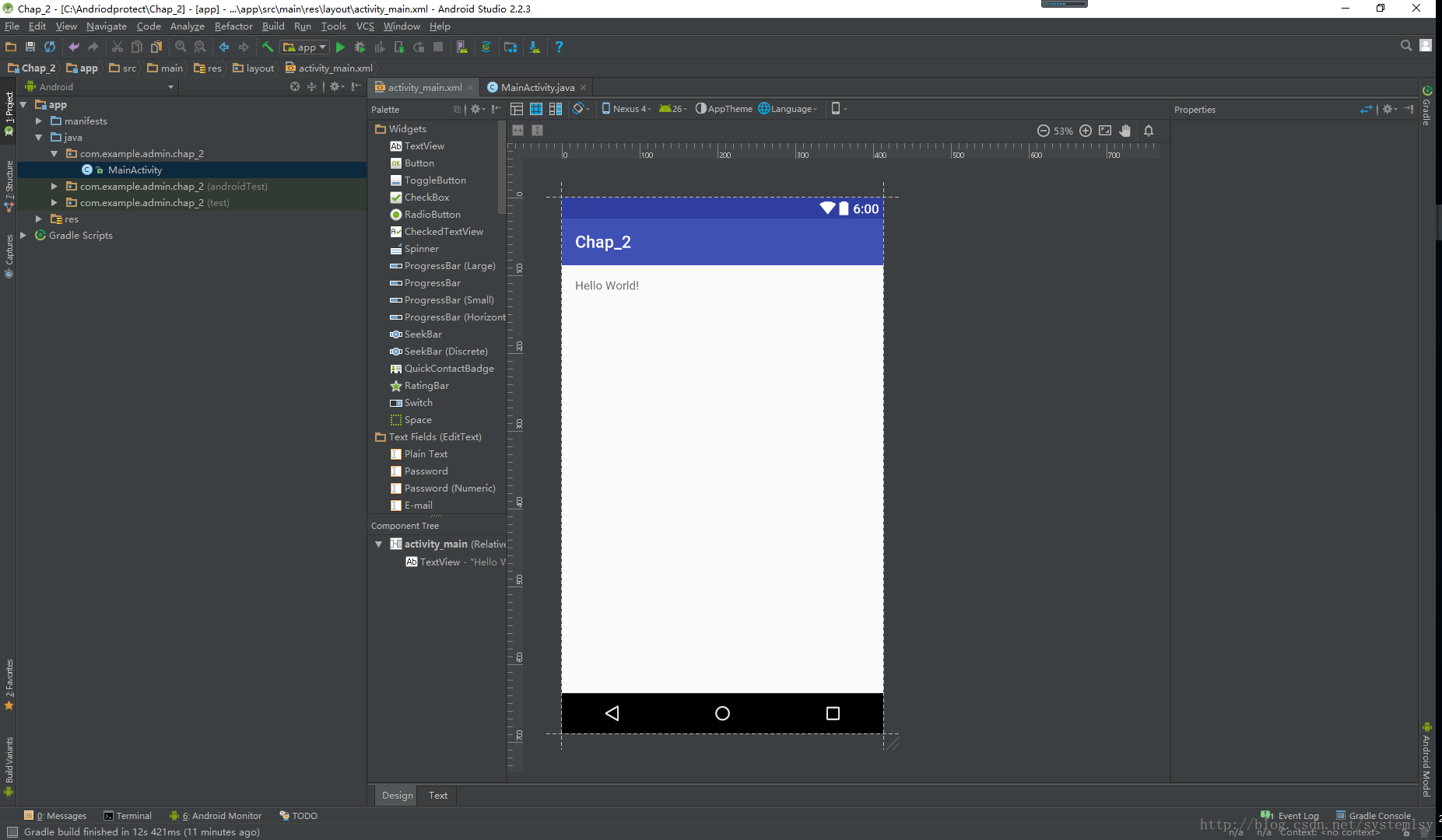
Task: Click the Collapse All icon in Project panel
Action: point(312,86)
